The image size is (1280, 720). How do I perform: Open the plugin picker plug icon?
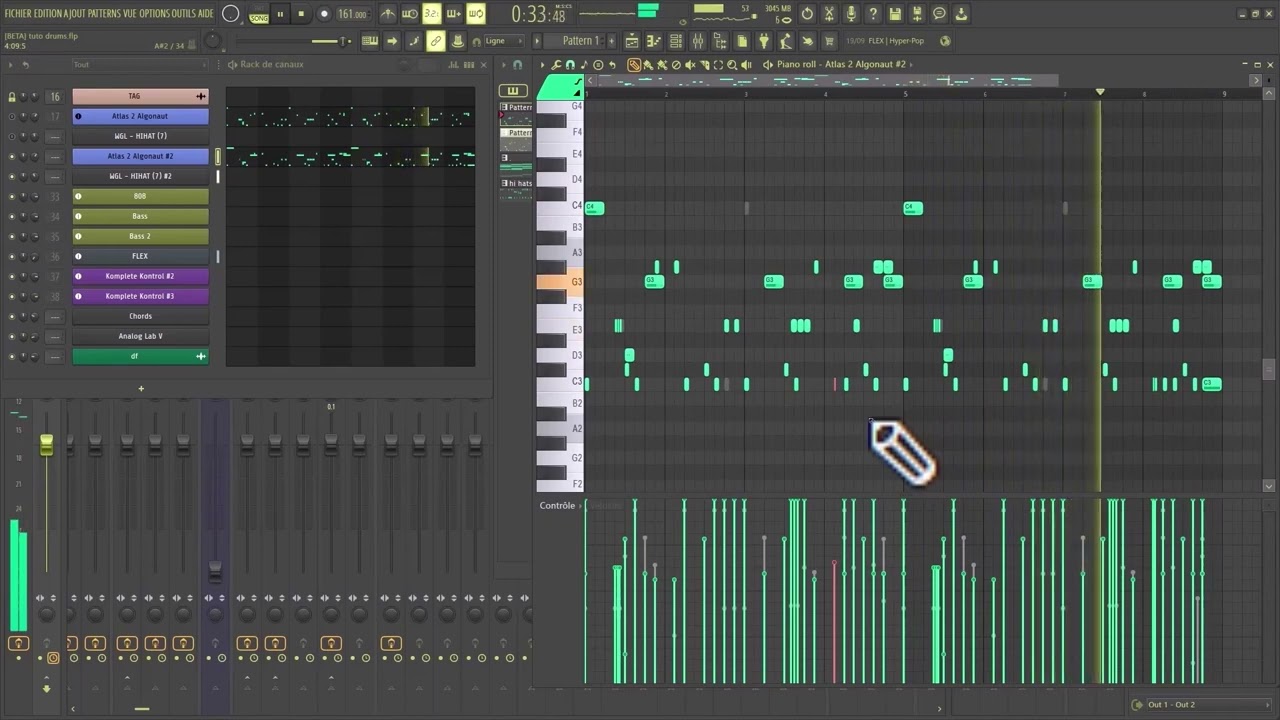[764, 41]
